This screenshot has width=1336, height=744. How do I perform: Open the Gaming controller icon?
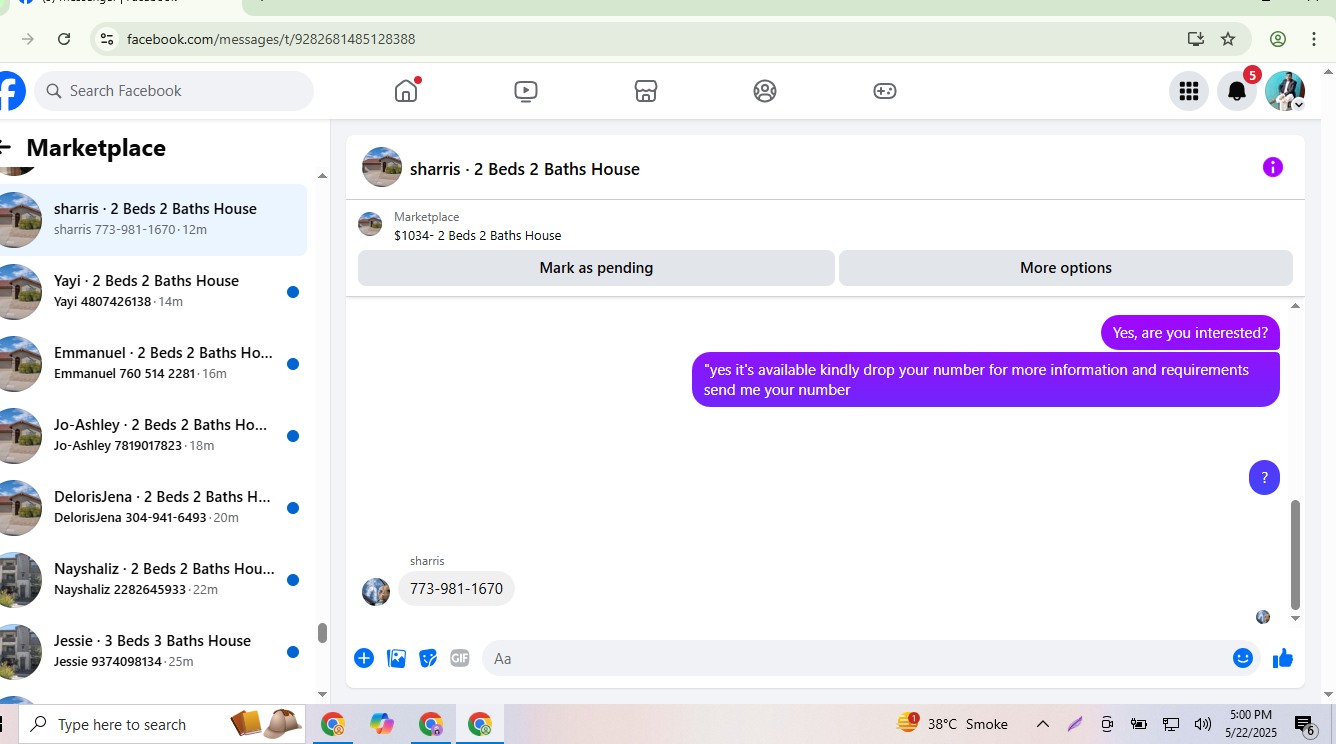pyautogui.click(x=885, y=91)
